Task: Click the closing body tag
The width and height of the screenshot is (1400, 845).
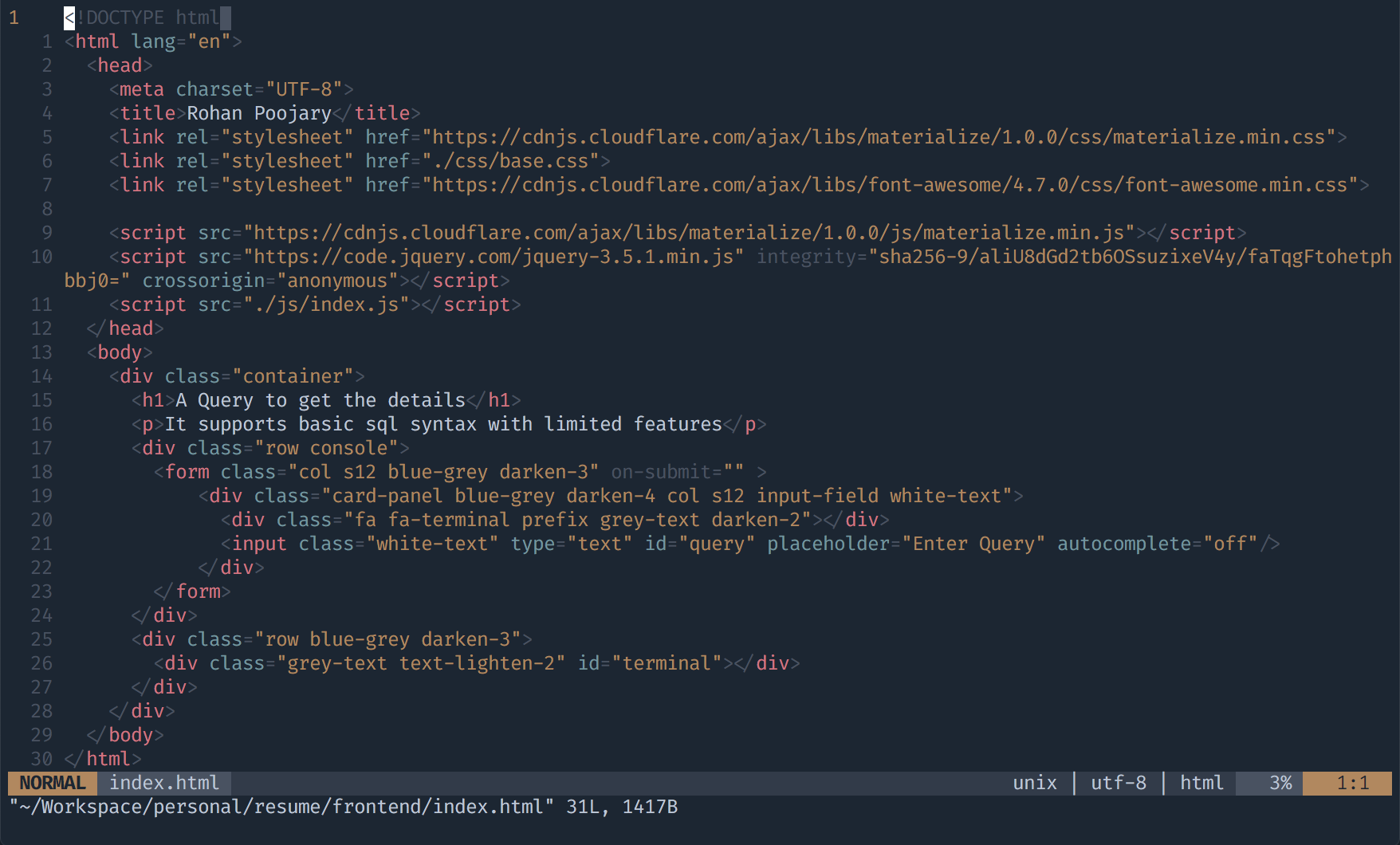Action: pyautogui.click(x=125, y=735)
